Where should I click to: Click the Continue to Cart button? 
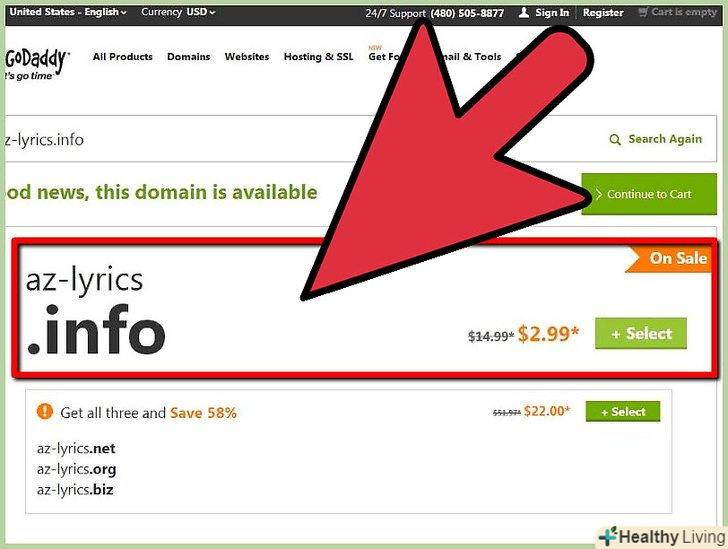649,194
